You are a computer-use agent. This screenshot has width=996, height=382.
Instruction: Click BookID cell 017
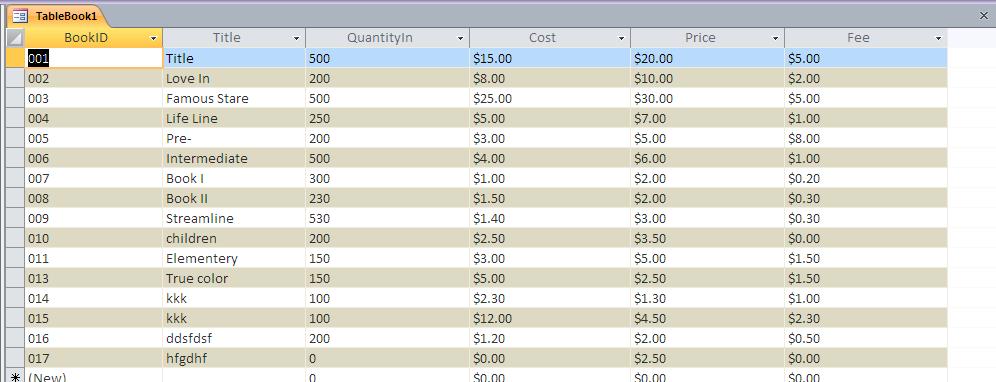pyautogui.click(x=94, y=358)
